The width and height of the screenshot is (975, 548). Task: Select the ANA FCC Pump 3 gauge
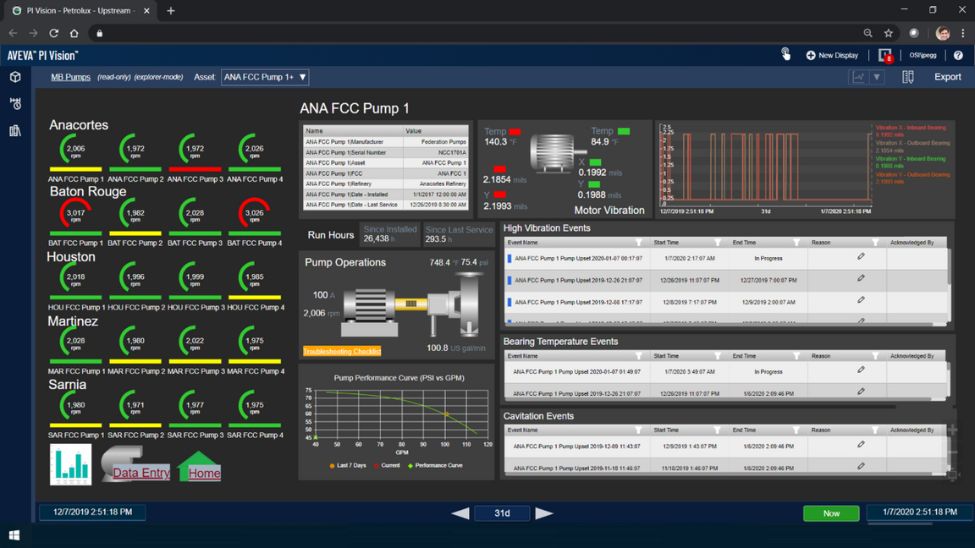tap(195, 149)
